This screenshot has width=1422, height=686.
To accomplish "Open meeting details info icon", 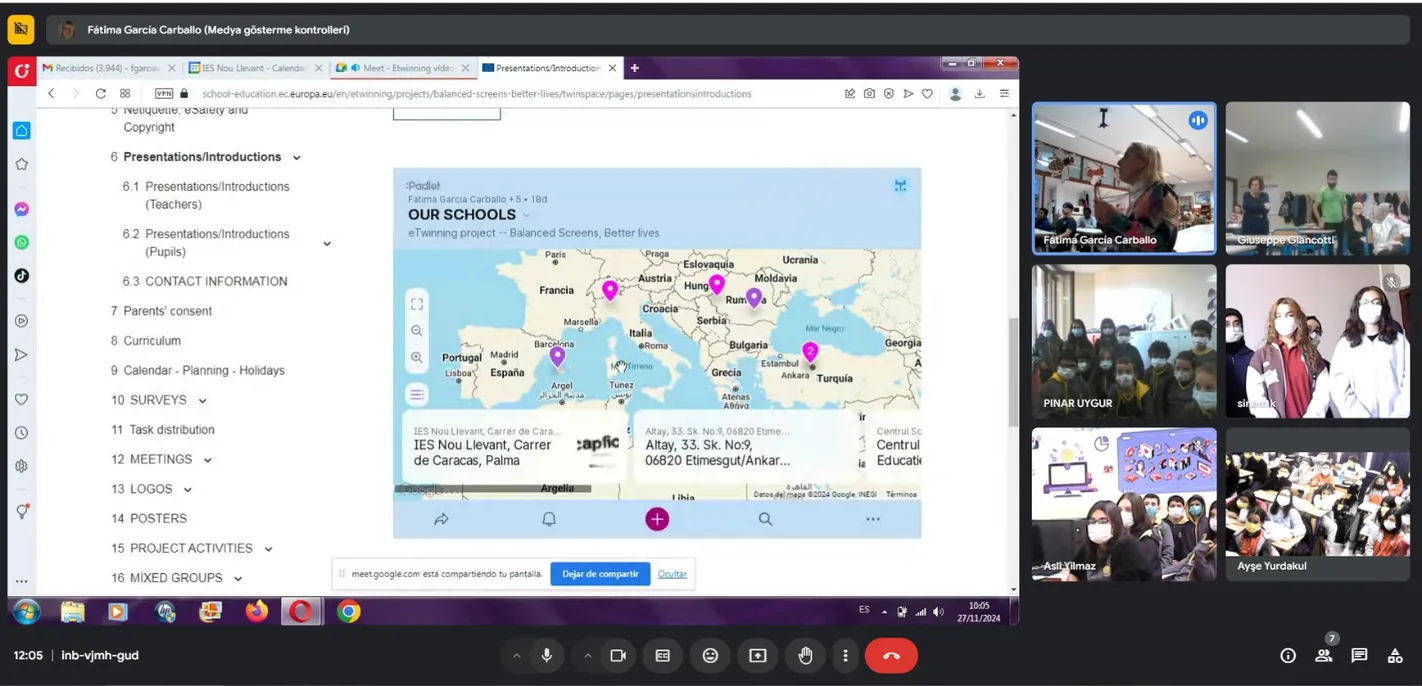I will click(1288, 656).
